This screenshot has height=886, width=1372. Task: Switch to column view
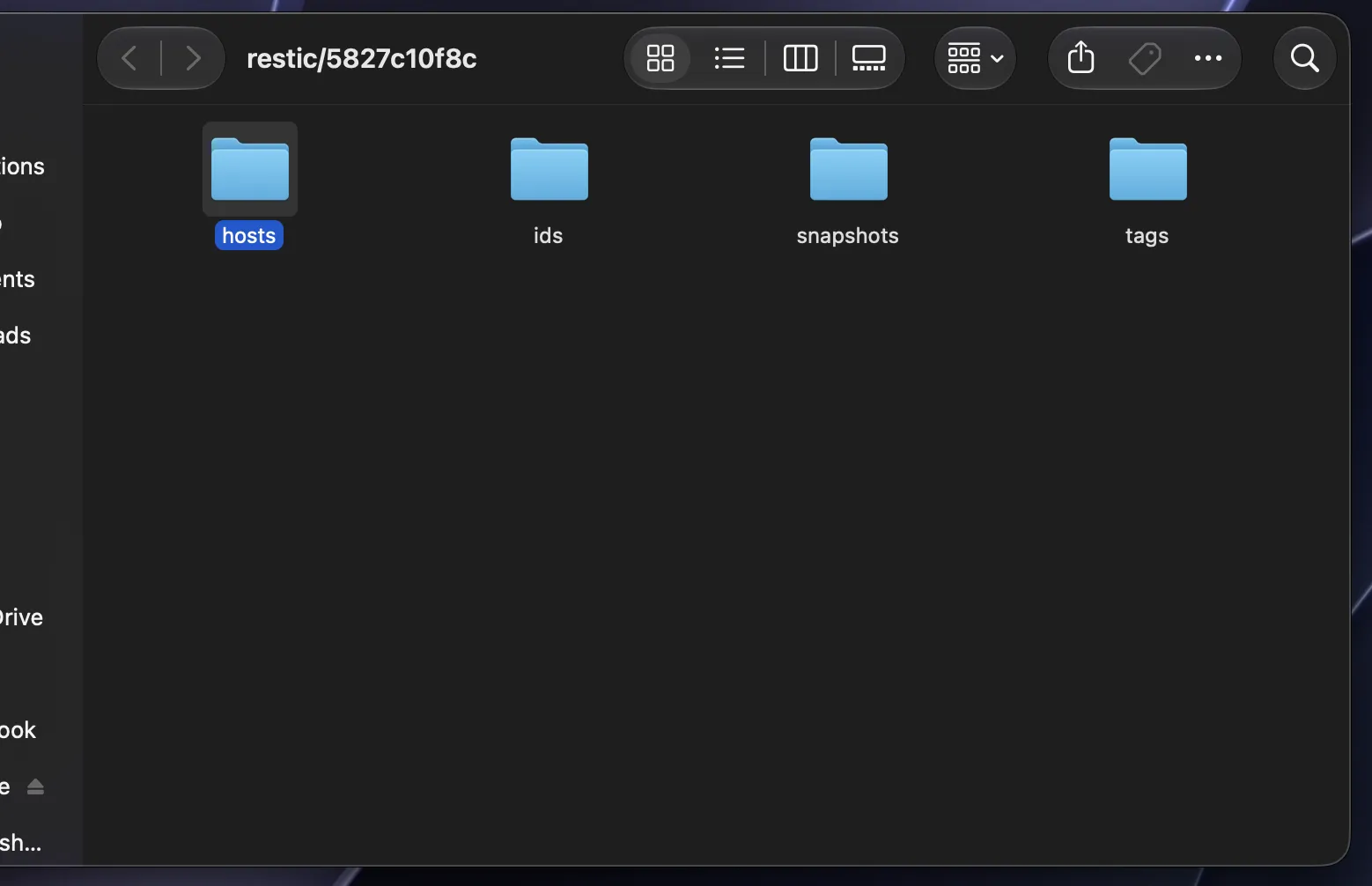pyautogui.click(x=800, y=58)
